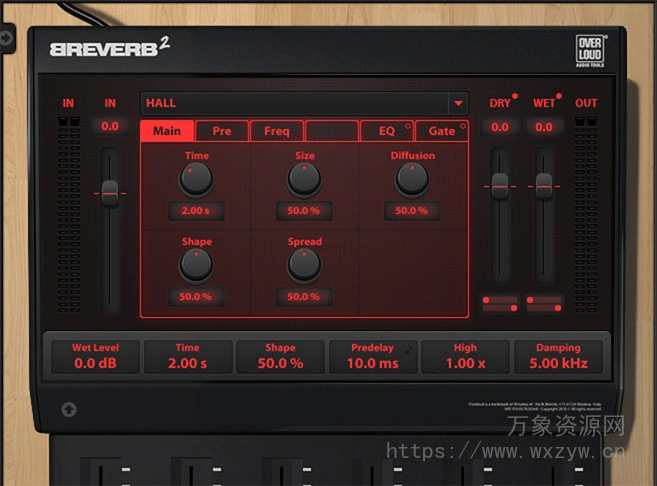Select the bottom Time 2.00 s quick control
Screen dimensions: 657x486
point(188,357)
